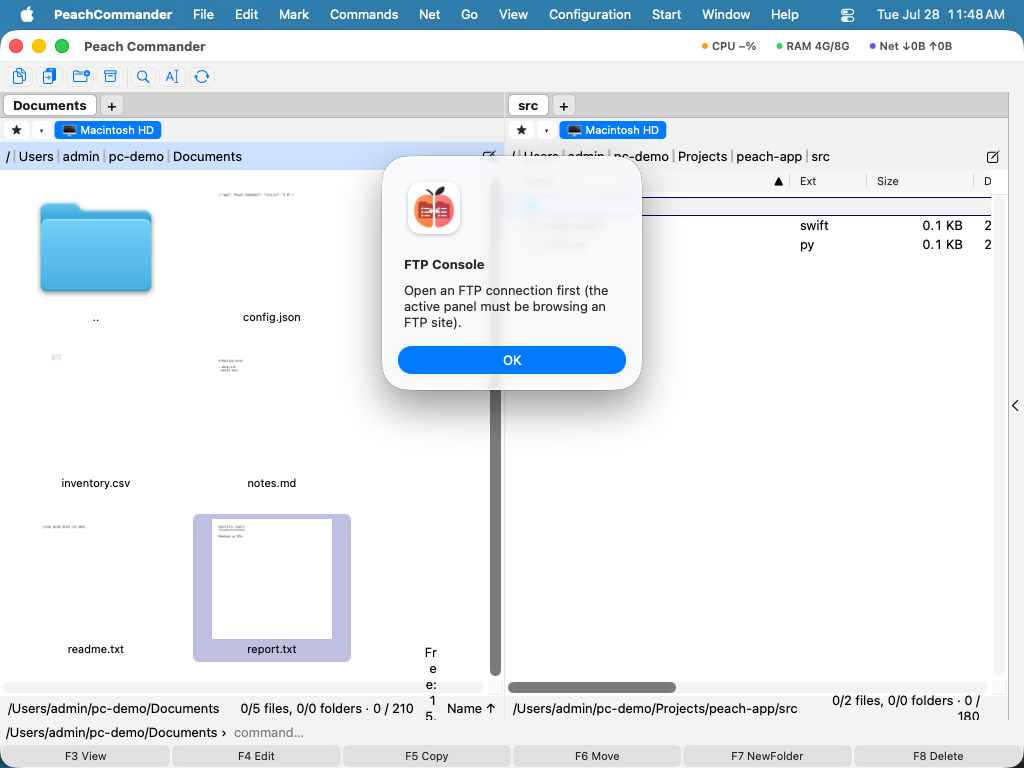Screen dimensions: 1024x768
Task: Change the left panel Name sort order
Action: click(x=472, y=709)
